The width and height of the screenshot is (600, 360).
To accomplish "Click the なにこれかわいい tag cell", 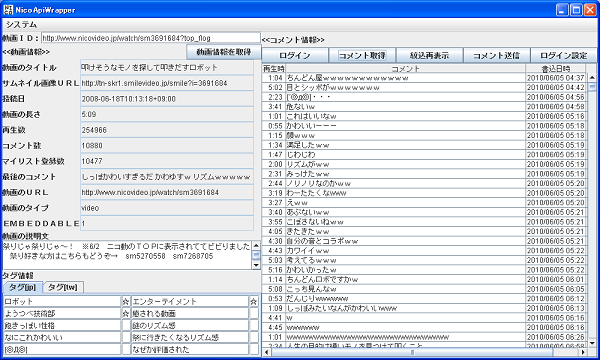I will point(62,337).
